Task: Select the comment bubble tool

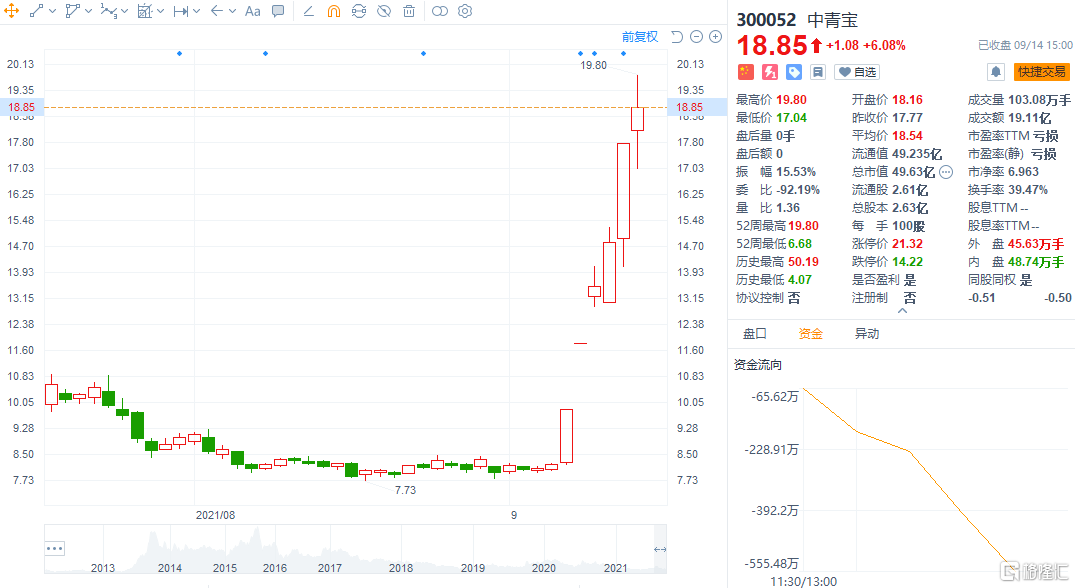Action: pyautogui.click(x=278, y=11)
